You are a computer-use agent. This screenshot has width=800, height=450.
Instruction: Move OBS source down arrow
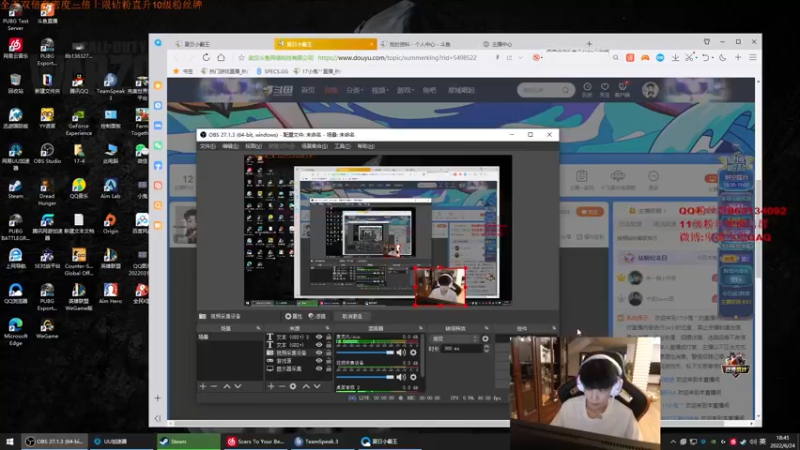[x=317, y=386]
